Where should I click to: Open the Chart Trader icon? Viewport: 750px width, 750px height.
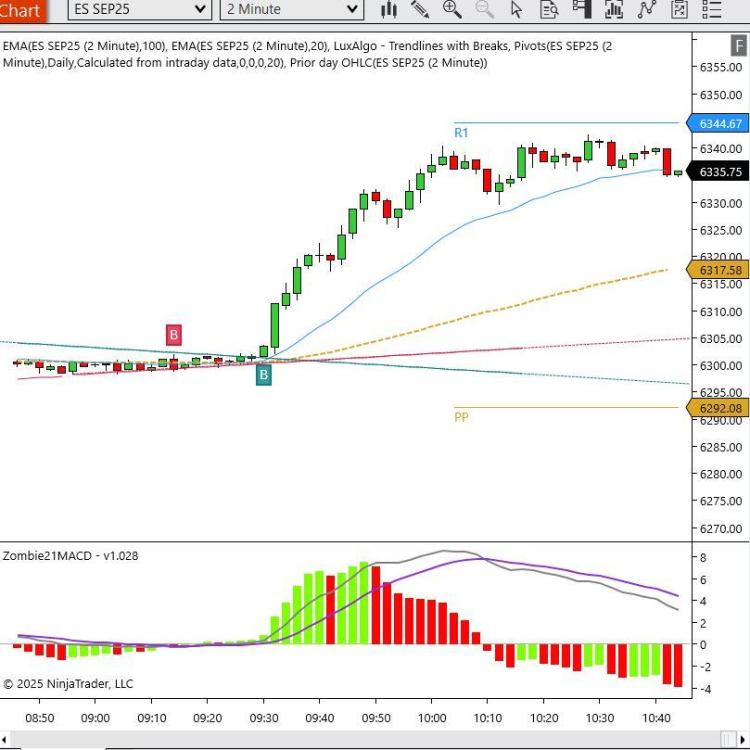pyautogui.click(x=581, y=10)
